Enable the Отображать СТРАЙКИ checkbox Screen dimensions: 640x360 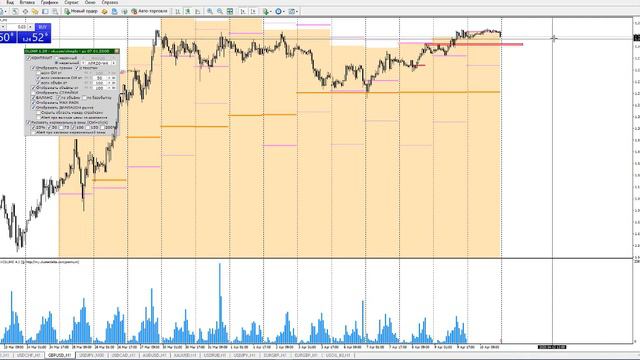coord(33,93)
